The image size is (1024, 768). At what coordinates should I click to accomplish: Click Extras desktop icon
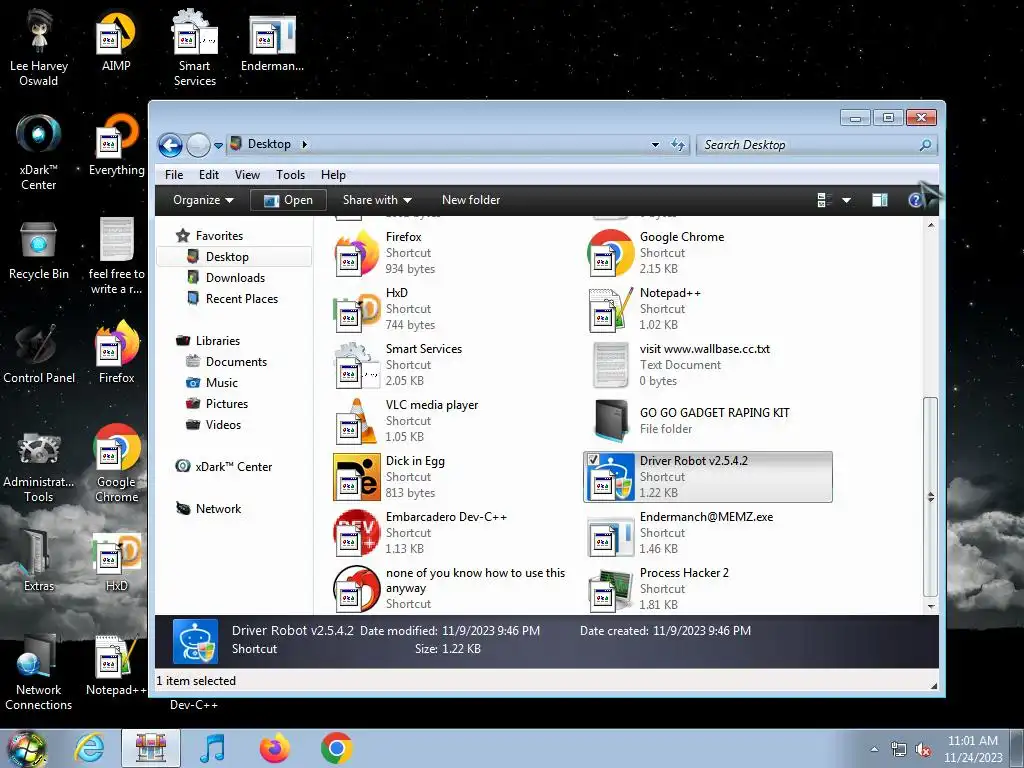tap(39, 562)
